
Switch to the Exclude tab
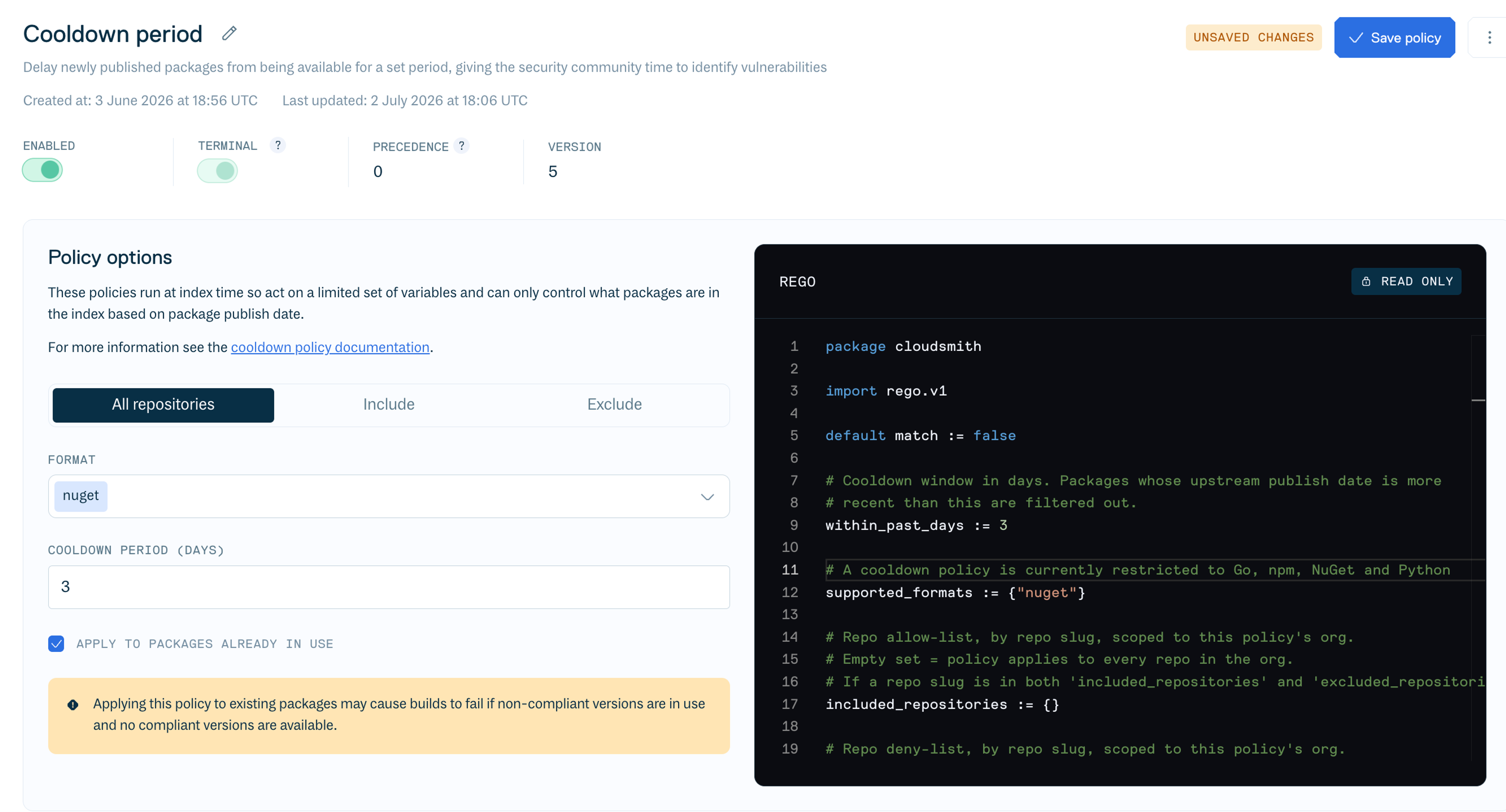point(615,405)
